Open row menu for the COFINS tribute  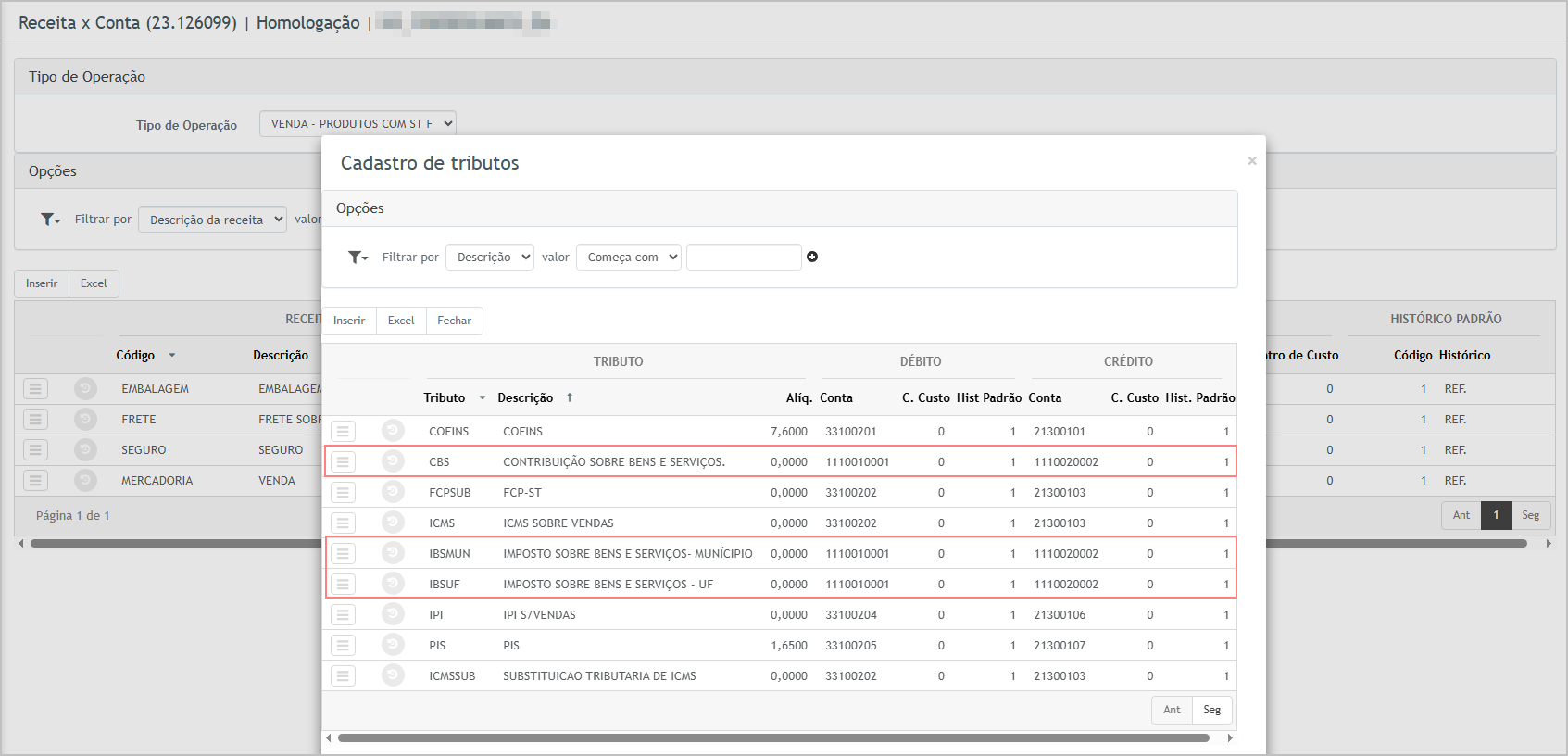[x=343, y=431]
